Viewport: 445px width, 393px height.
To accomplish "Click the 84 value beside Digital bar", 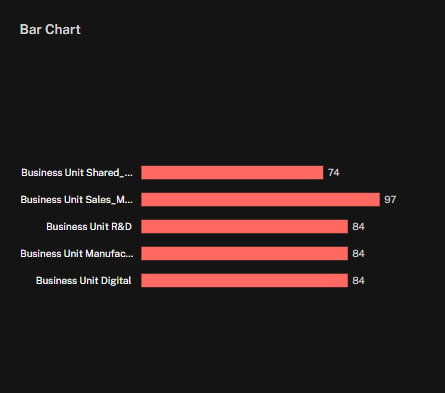I will coord(358,281).
